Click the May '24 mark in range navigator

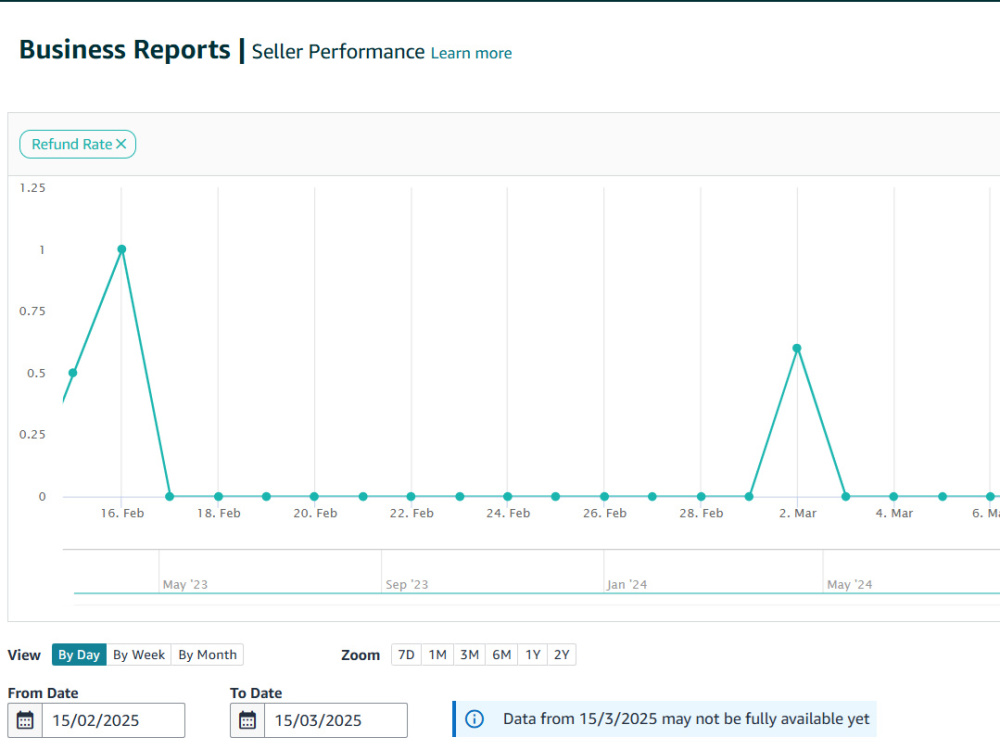849,584
